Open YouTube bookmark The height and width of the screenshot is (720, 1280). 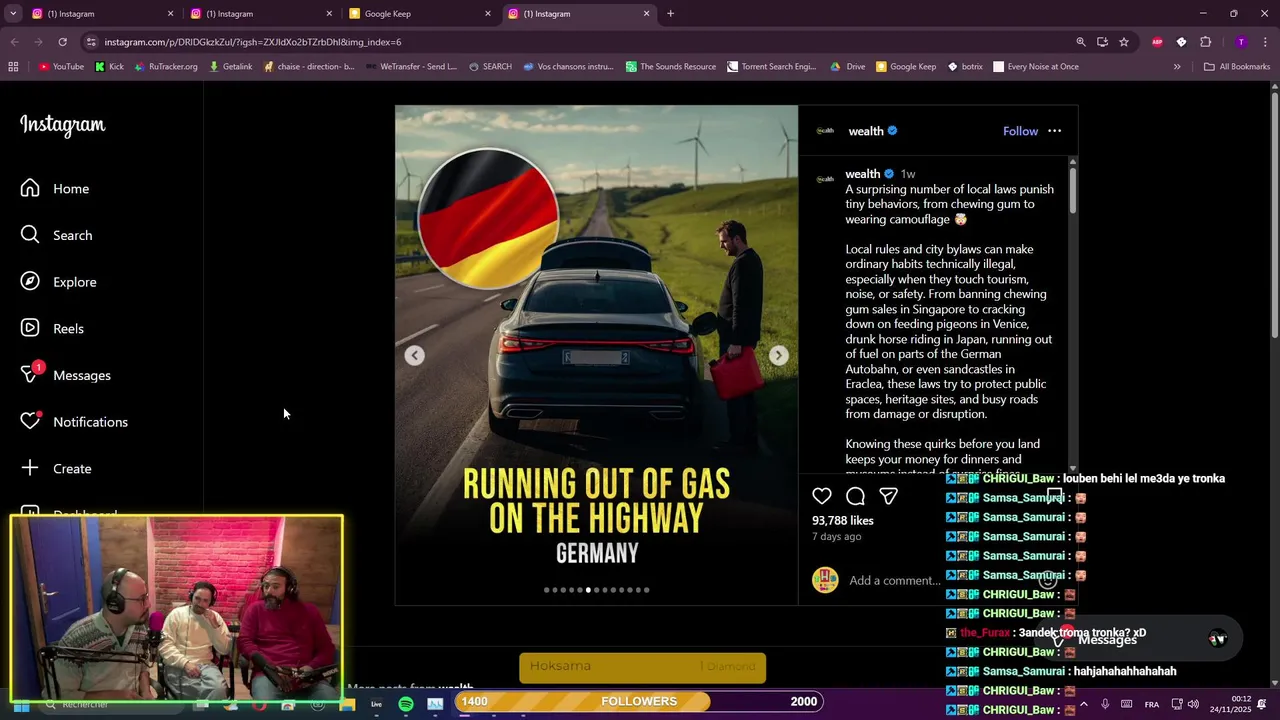(x=61, y=67)
